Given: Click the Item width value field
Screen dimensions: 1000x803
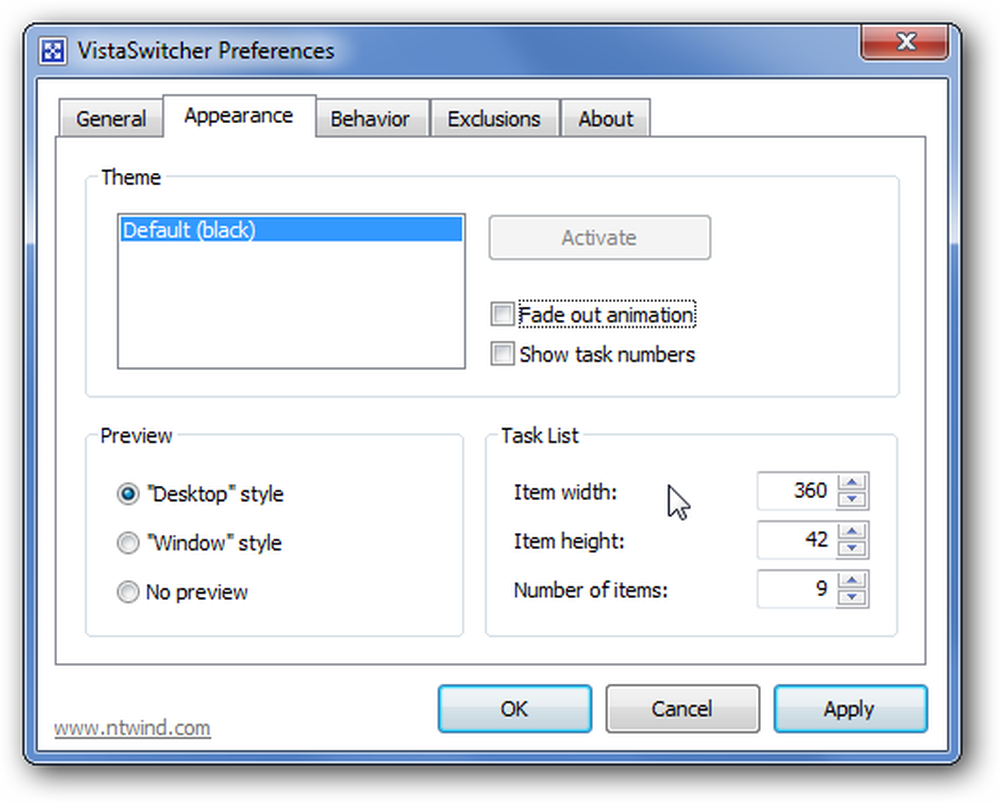Looking at the screenshot, I should pyautogui.click(x=796, y=491).
